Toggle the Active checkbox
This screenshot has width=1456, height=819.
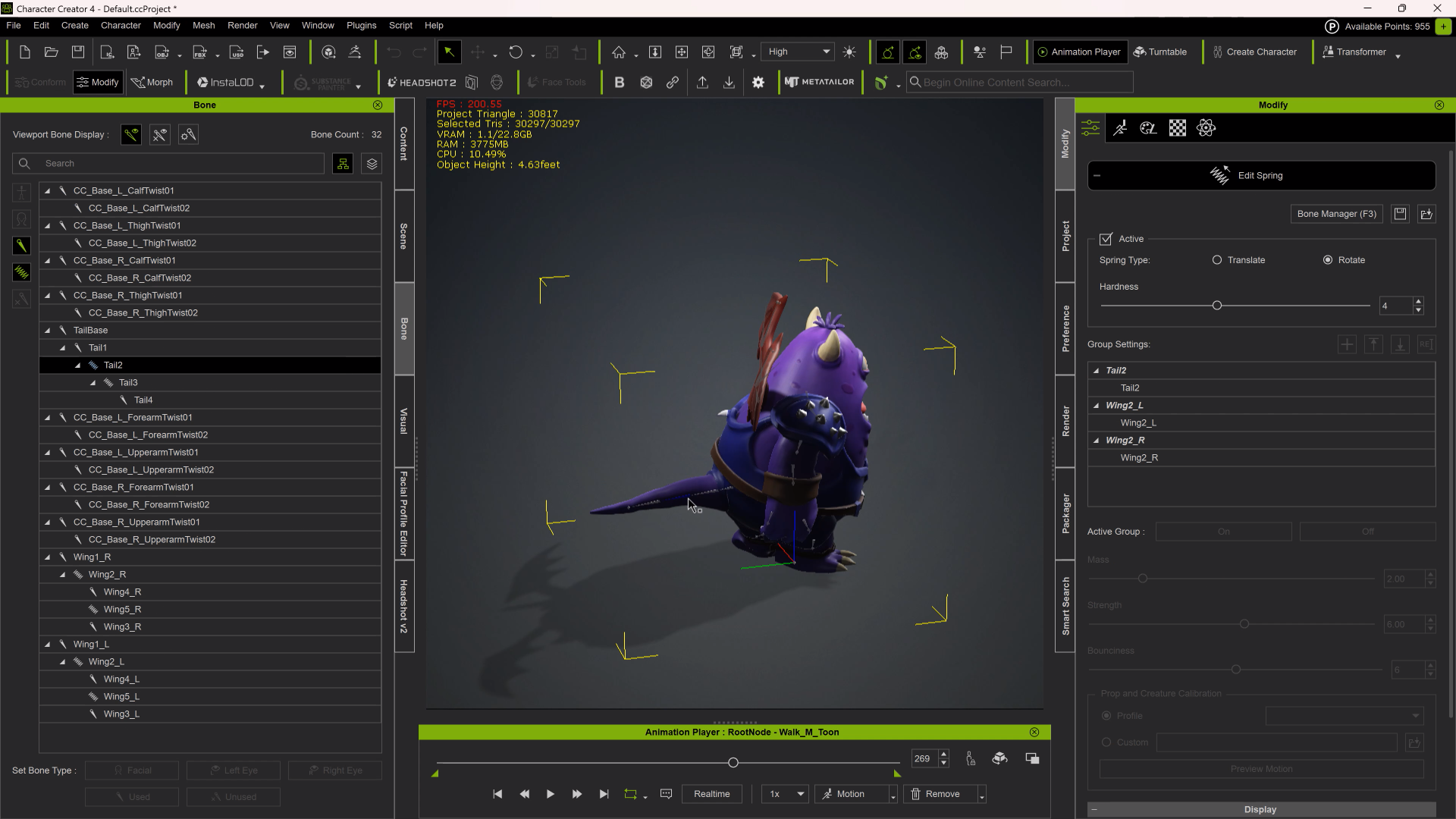[1106, 239]
